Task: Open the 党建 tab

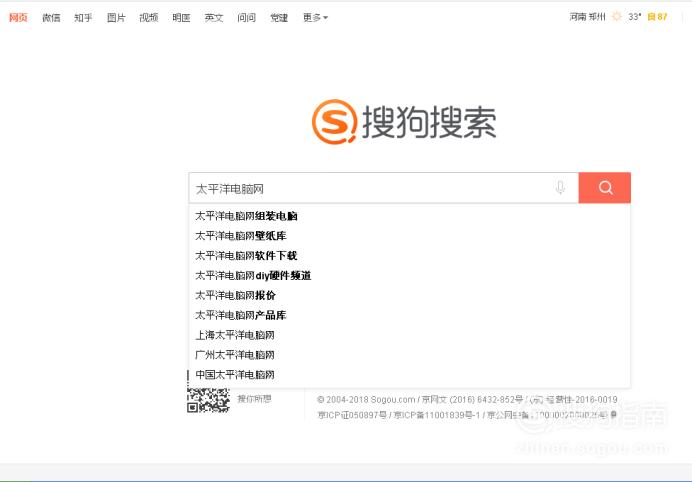Action: pyautogui.click(x=279, y=17)
